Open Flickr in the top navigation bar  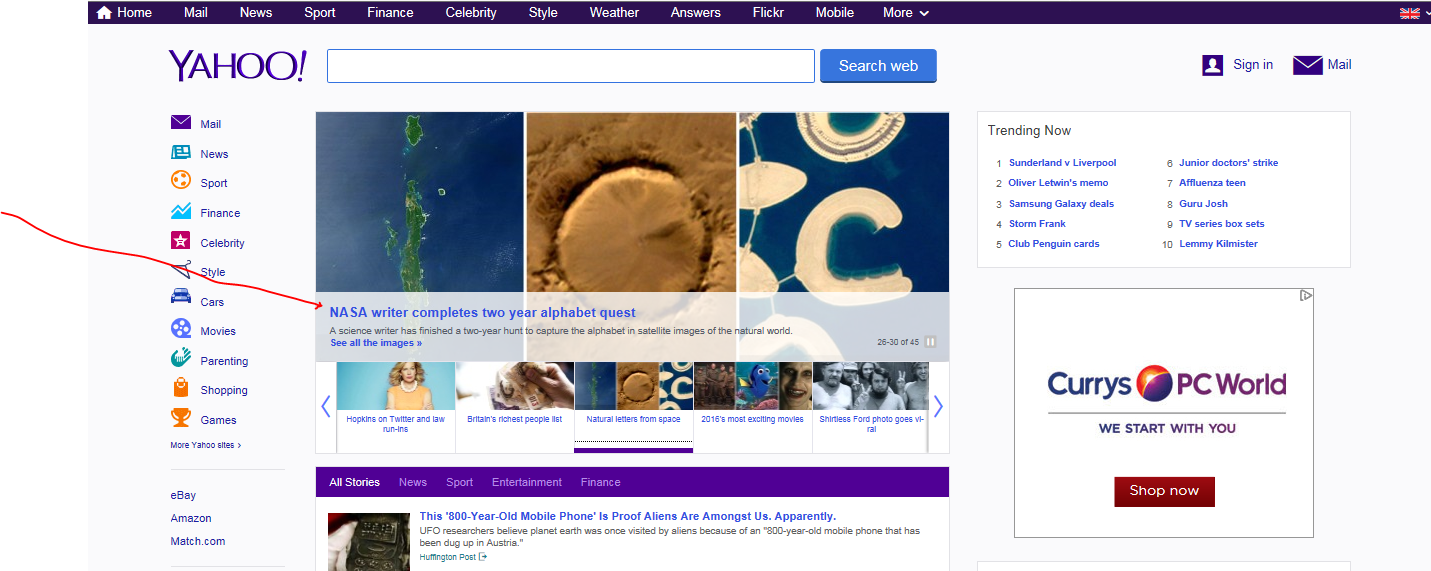click(x=768, y=13)
